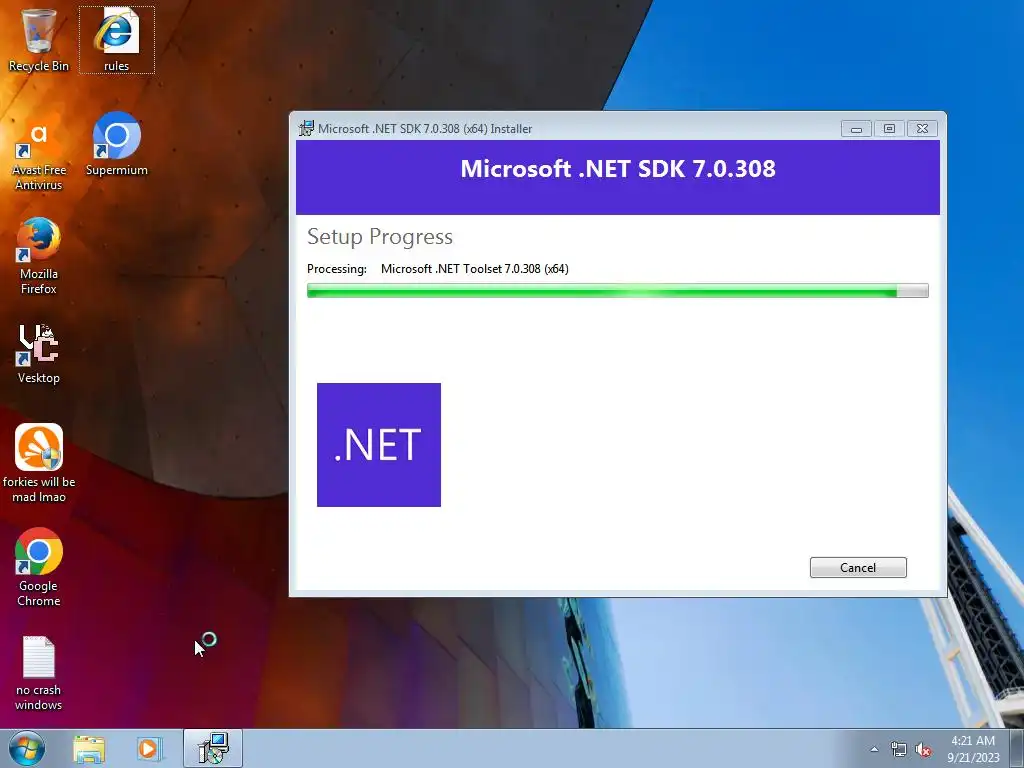1024x768 pixels.
Task: Show hidden tray icons arrow
Action: (x=874, y=749)
